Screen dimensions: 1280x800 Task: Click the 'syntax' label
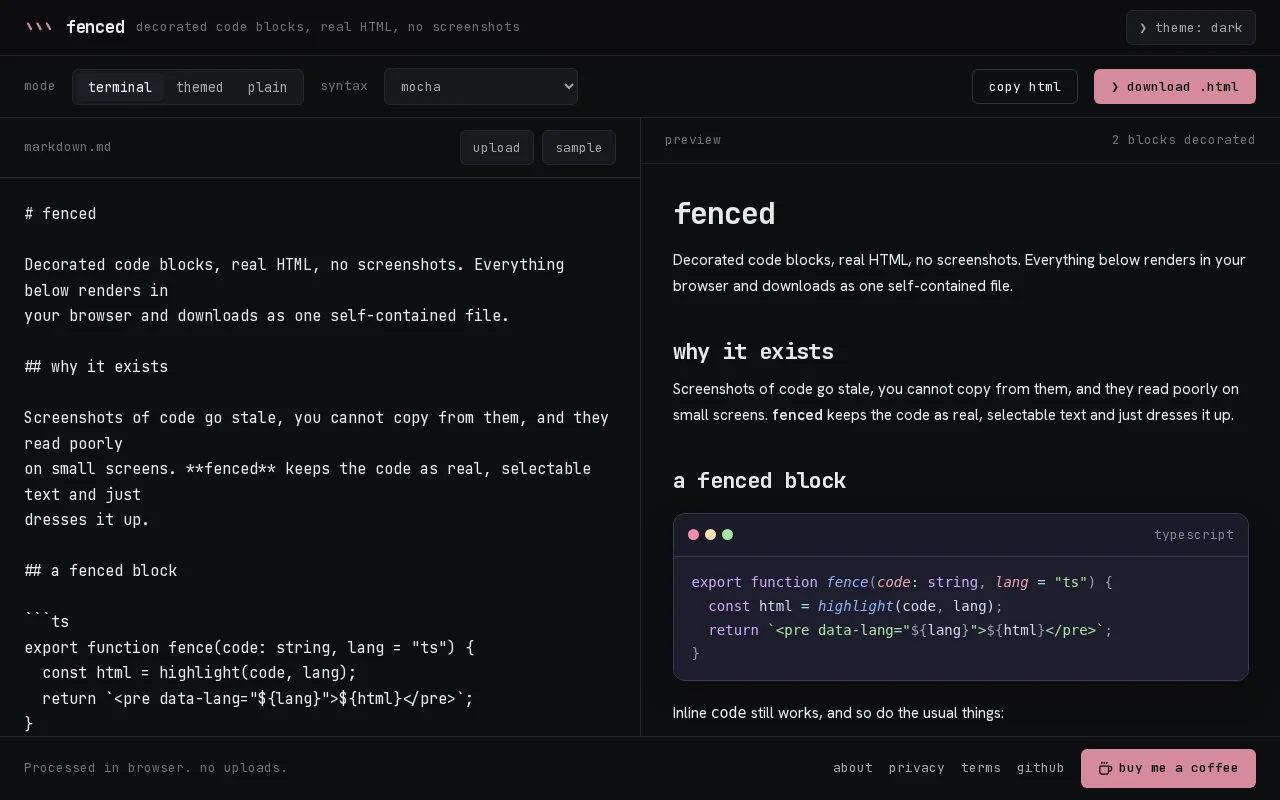click(x=344, y=86)
